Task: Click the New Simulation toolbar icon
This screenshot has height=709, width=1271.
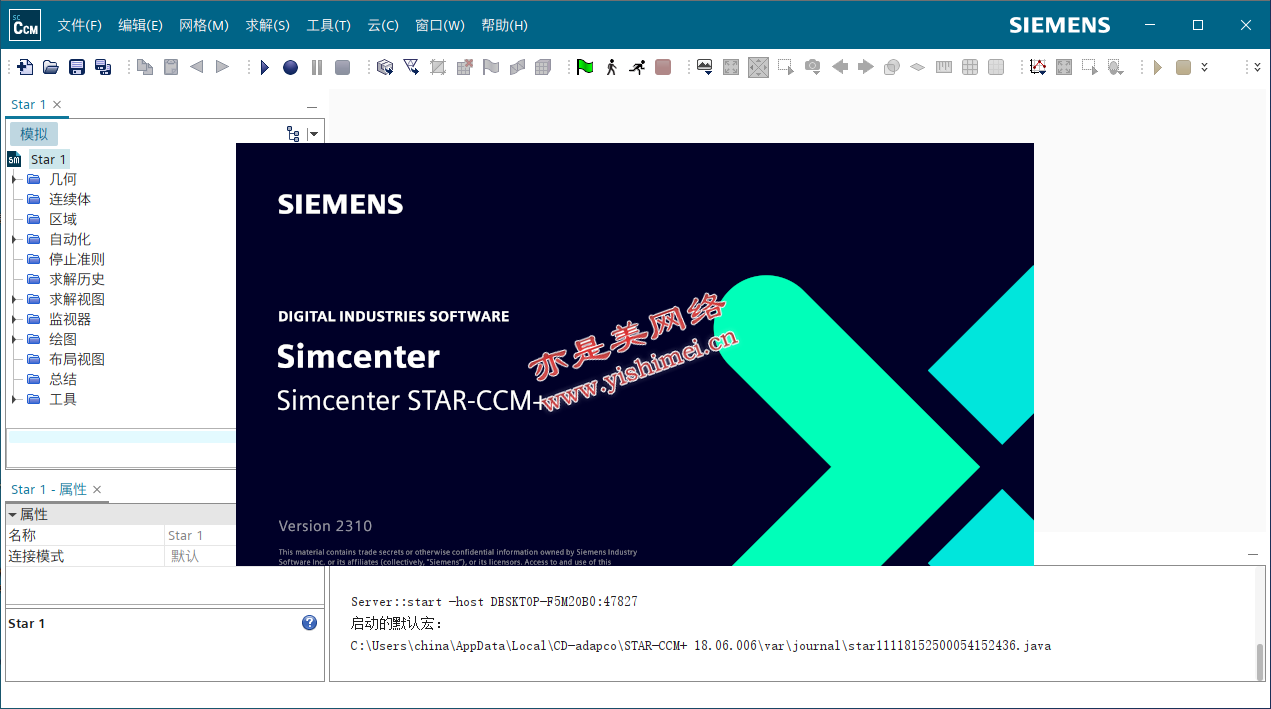Action: 25,67
